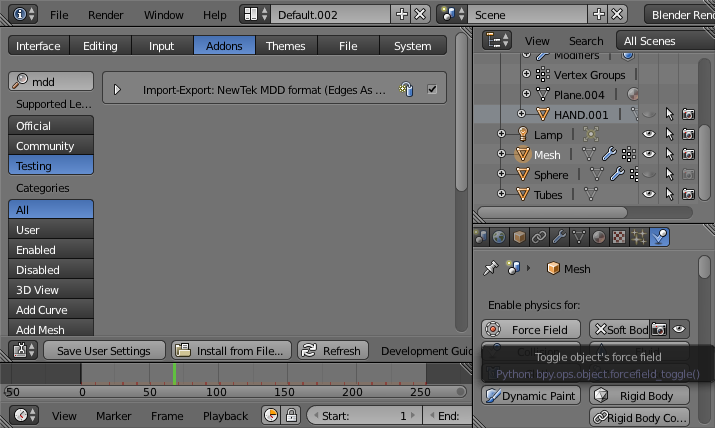Add a new screen layout next to Default.002
Image resolution: width=715 pixels, height=428 pixels.
pyautogui.click(x=401, y=15)
